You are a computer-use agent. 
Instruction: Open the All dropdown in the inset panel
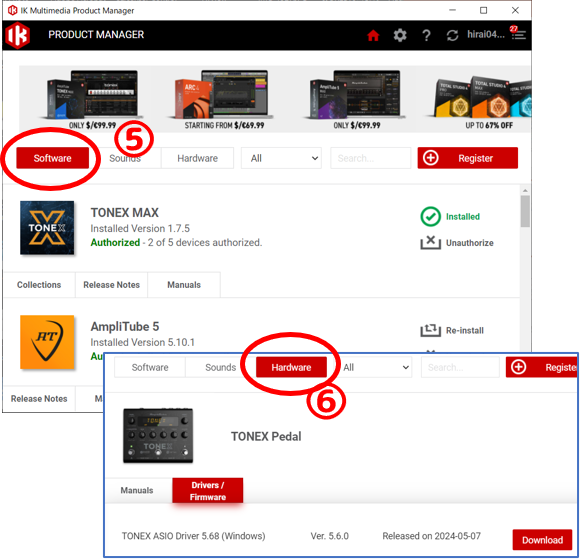(x=375, y=367)
